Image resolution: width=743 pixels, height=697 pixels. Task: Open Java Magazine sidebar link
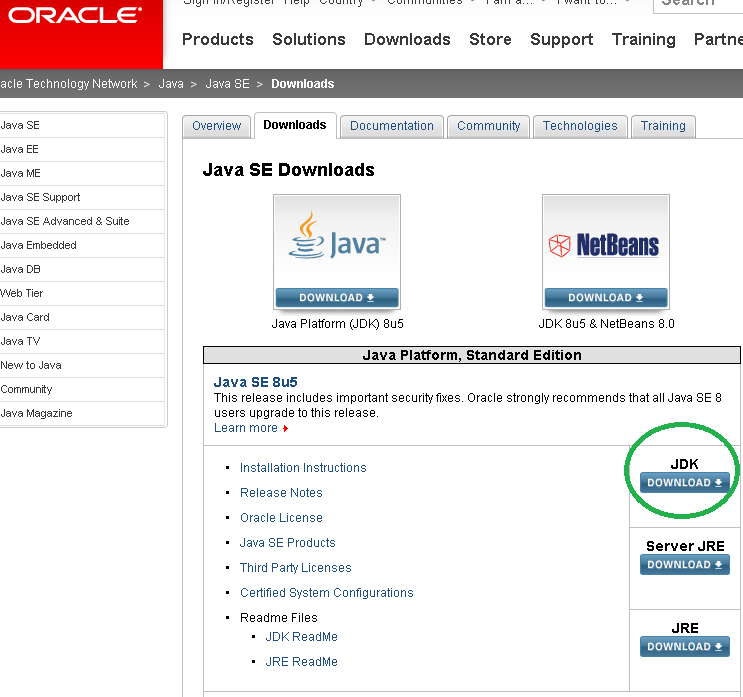82,413
